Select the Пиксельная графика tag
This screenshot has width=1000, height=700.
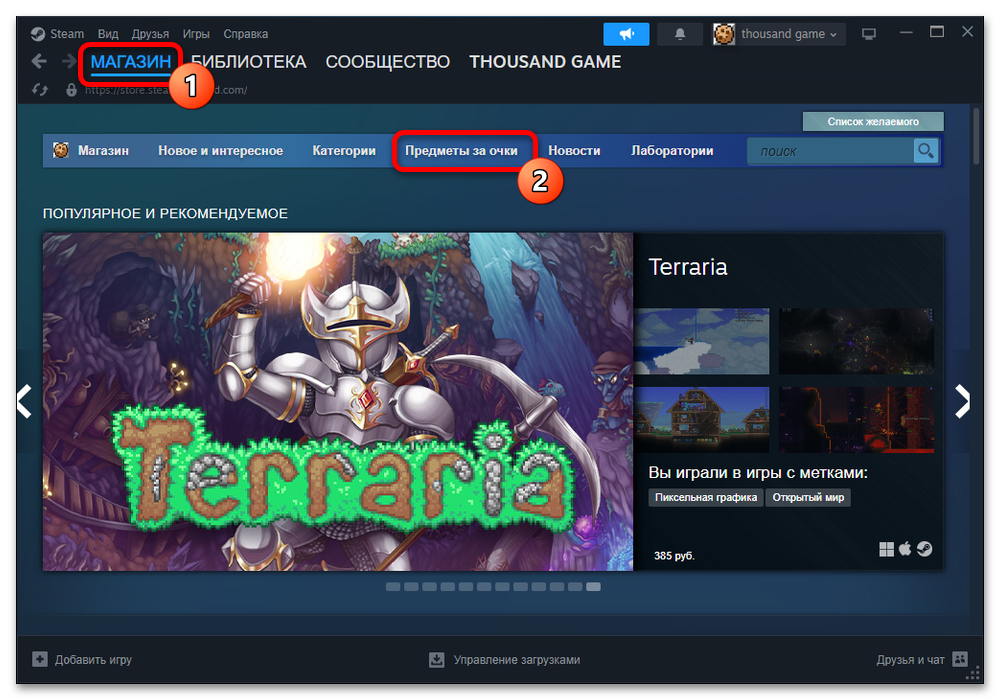click(x=705, y=497)
